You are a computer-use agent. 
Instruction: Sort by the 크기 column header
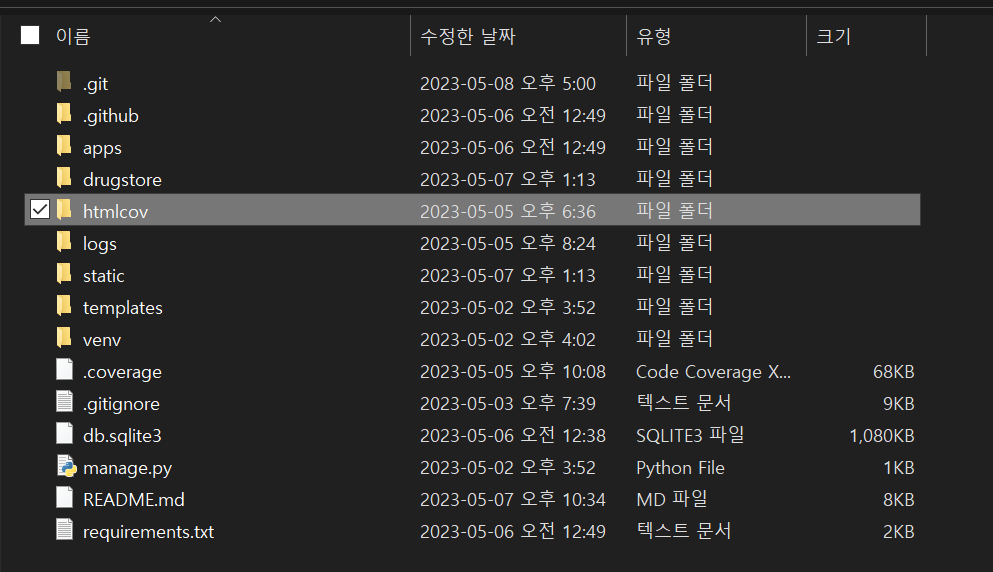pos(833,36)
